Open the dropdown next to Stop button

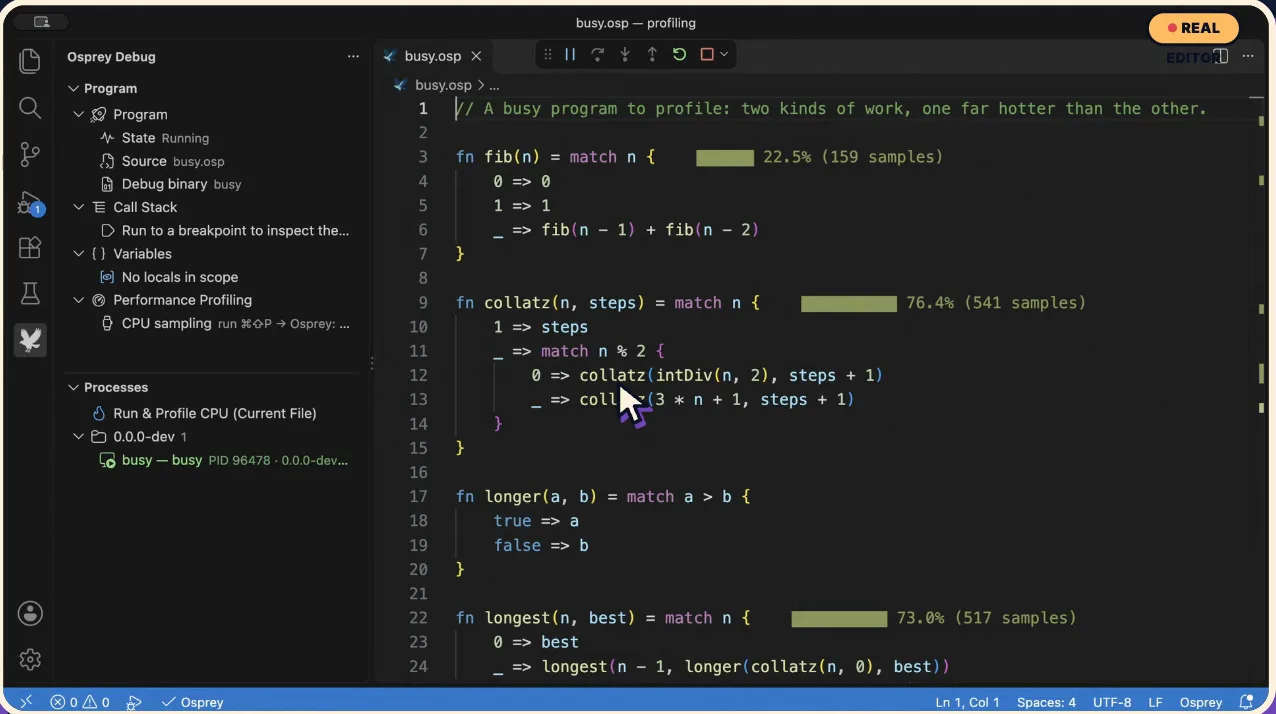click(x=724, y=55)
